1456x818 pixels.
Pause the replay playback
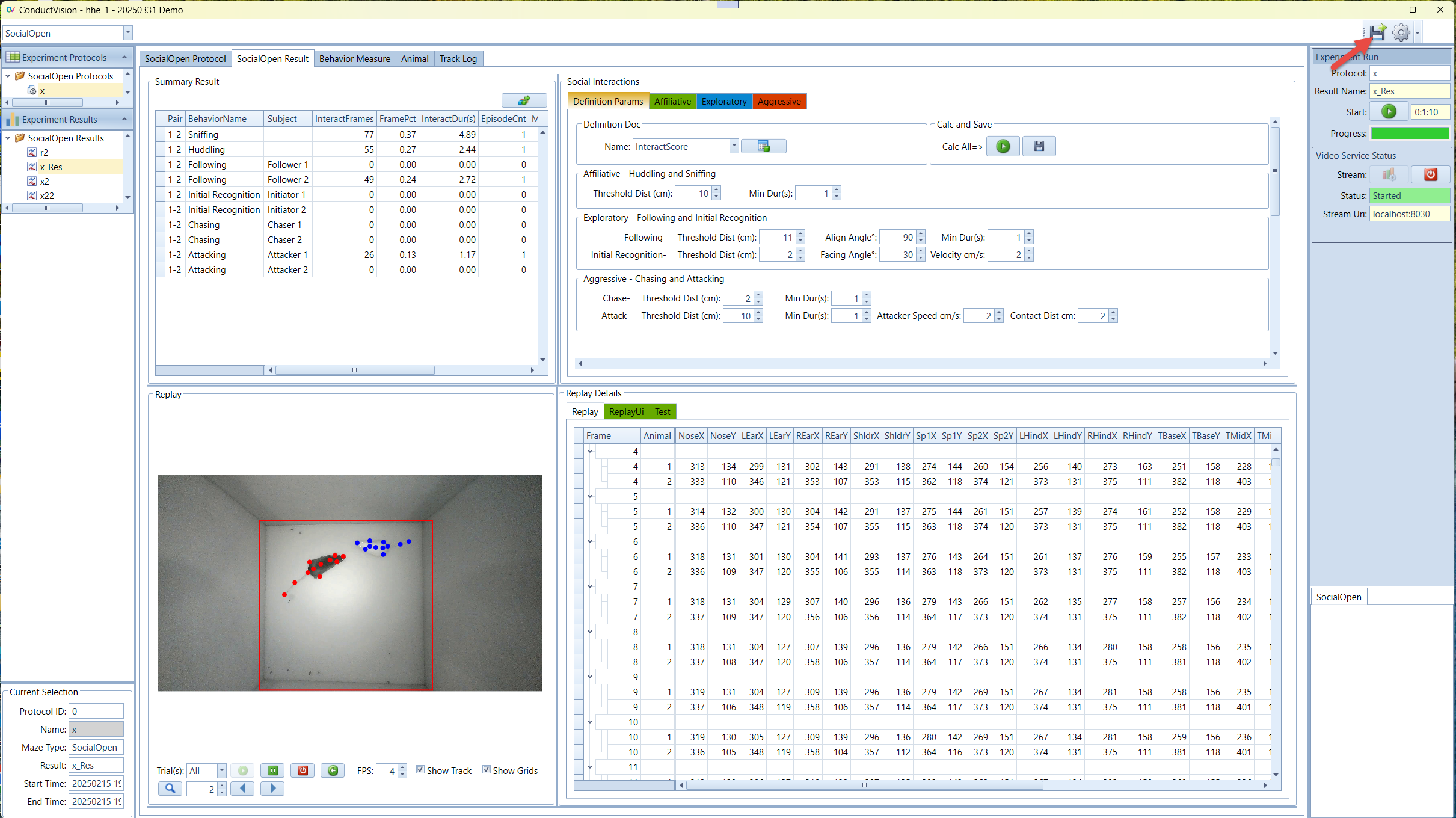(x=272, y=770)
